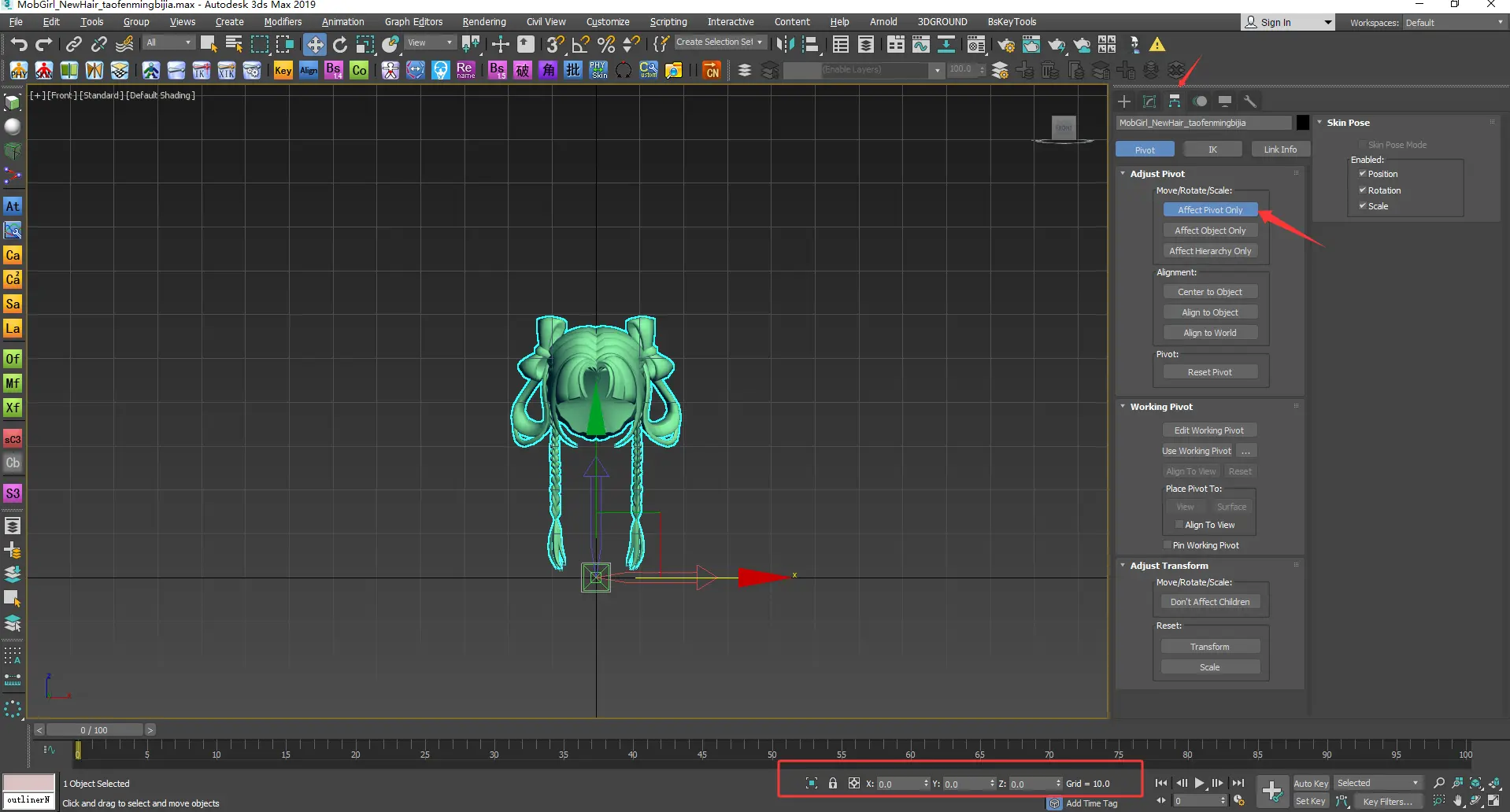
Task: Open the Animation menu
Action: 342,22
